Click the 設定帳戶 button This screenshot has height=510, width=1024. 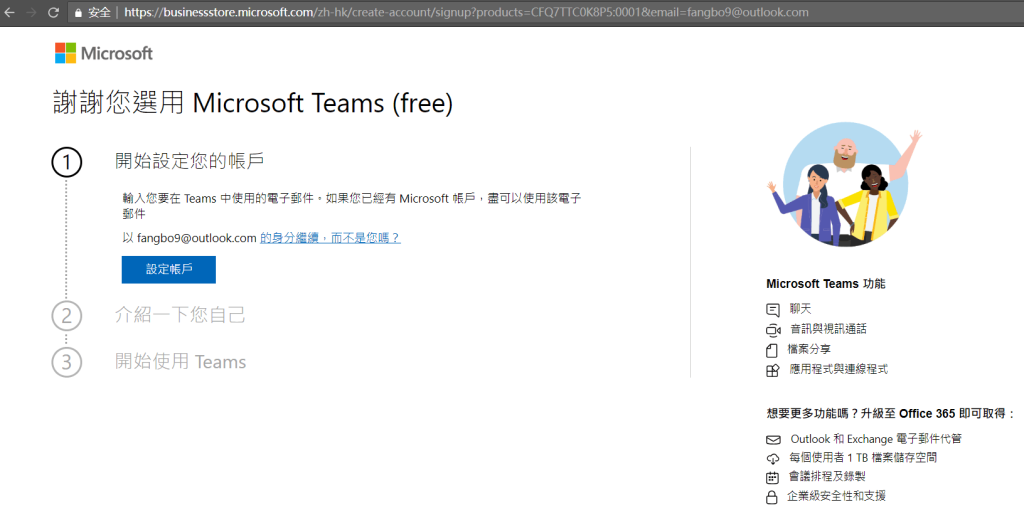click(168, 270)
